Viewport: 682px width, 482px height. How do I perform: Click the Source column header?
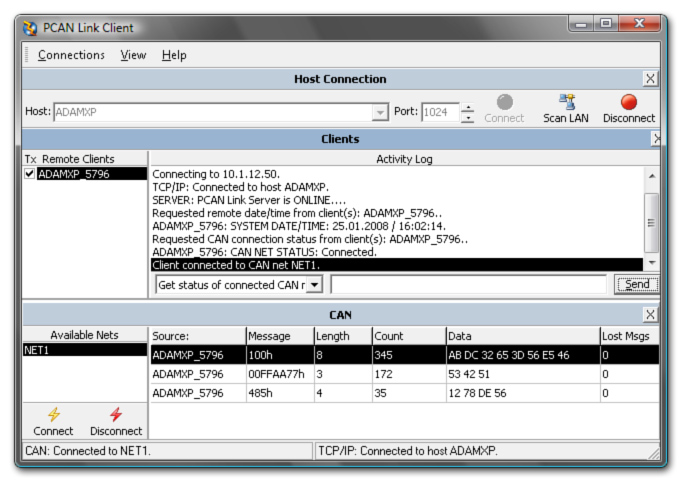click(x=198, y=336)
